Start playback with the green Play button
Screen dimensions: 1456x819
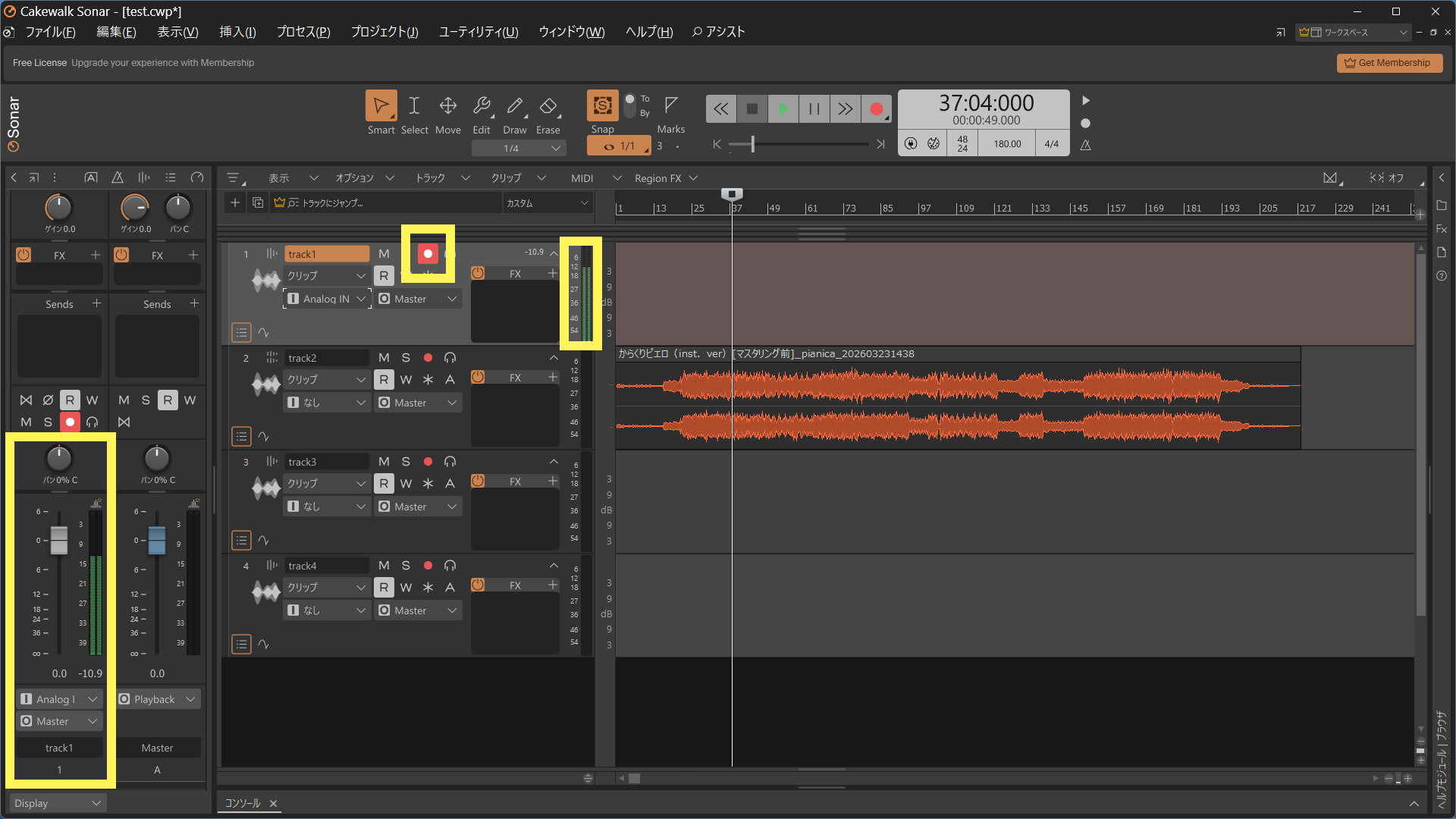(783, 109)
